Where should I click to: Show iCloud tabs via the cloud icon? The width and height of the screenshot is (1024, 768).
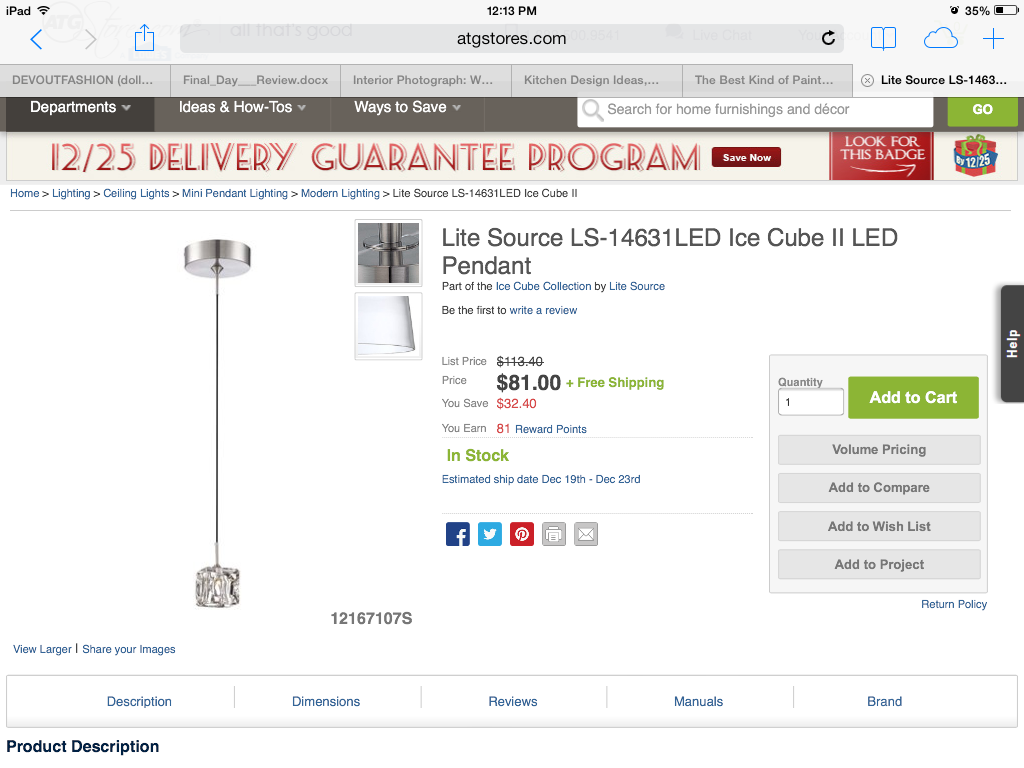click(940, 39)
